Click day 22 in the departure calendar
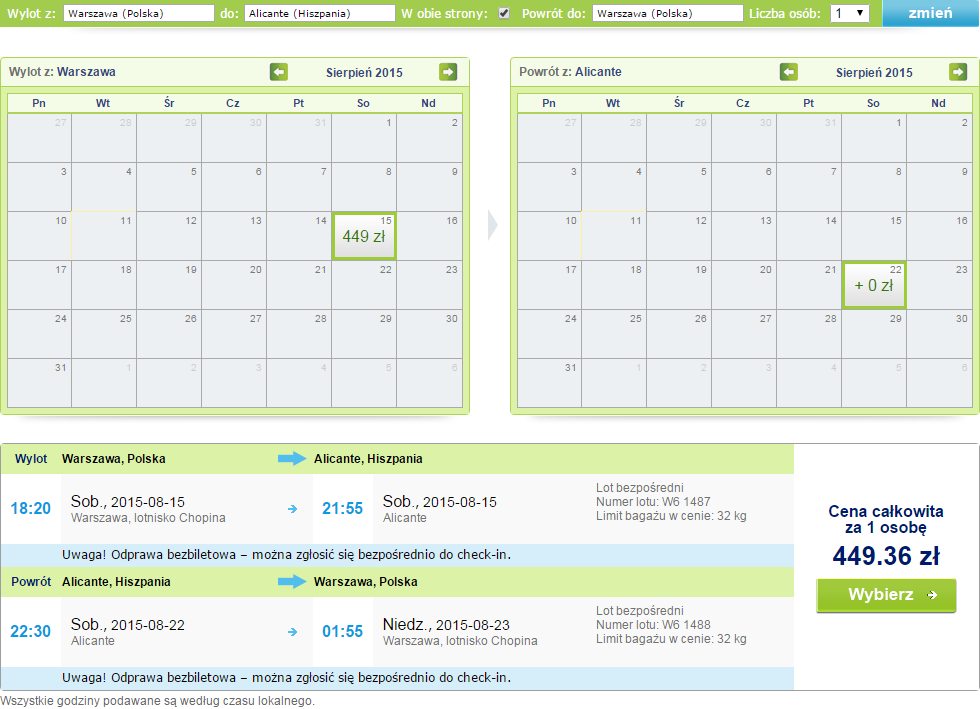 [364, 285]
